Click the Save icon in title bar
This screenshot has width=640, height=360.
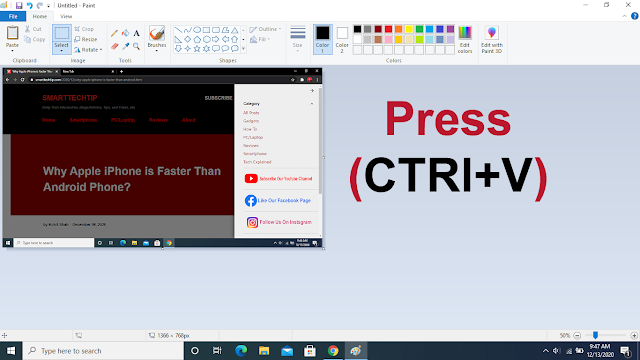tap(19, 5)
